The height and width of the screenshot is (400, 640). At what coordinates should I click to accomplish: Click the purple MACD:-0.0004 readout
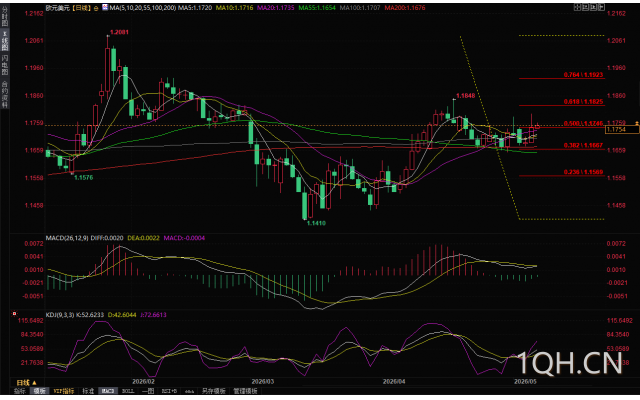coord(184,238)
